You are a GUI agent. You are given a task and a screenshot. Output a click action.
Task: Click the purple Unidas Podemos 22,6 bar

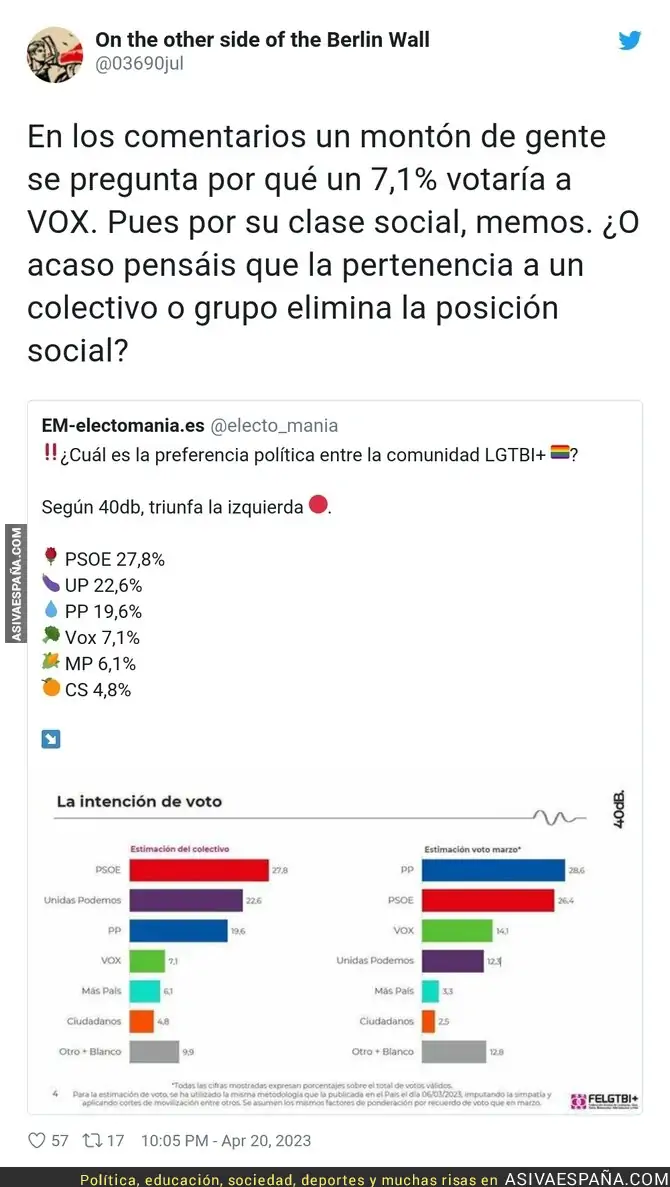pyautogui.click(x=186, y=901)
